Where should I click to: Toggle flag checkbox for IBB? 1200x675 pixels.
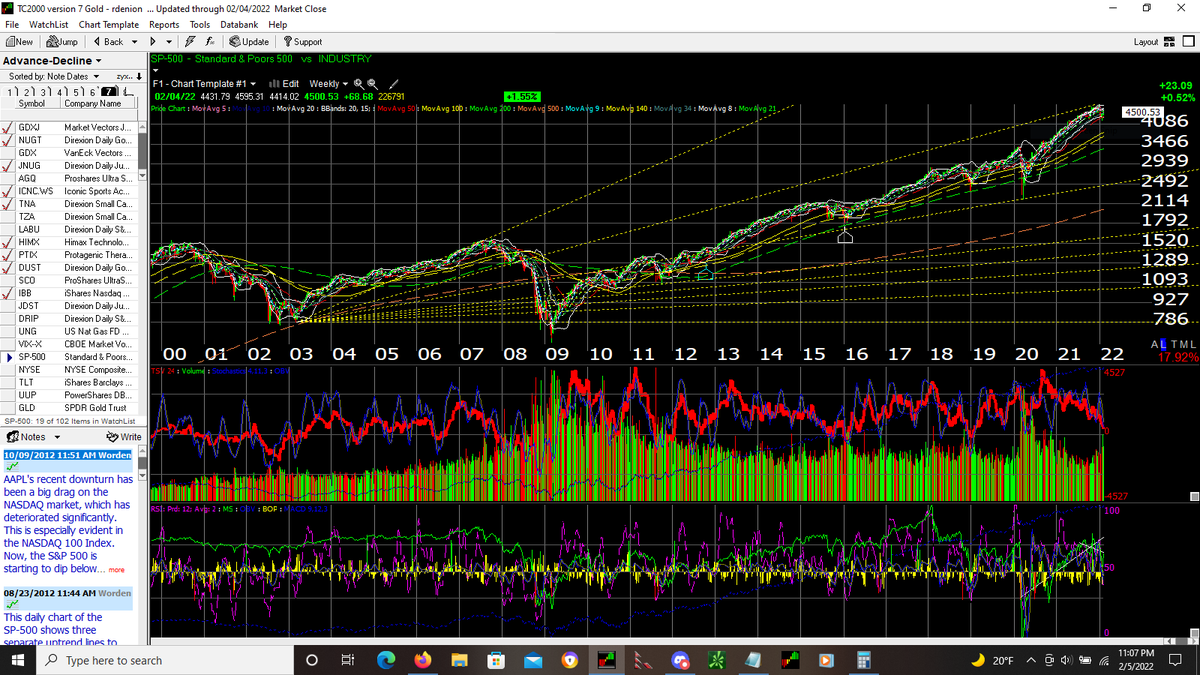tap(8, 293)
